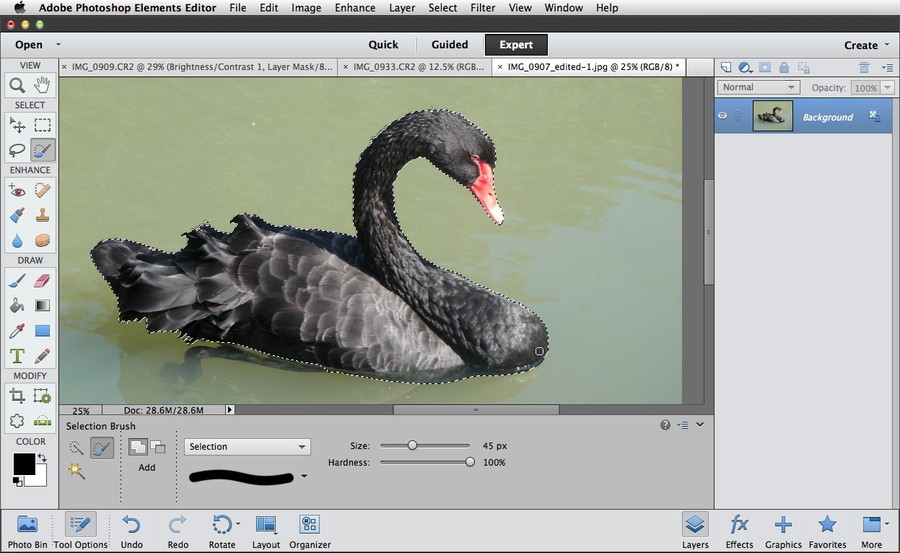The image size is (900, 553).
Task: Open the Opacity dropdown arrow
Action: coord(887,88)
